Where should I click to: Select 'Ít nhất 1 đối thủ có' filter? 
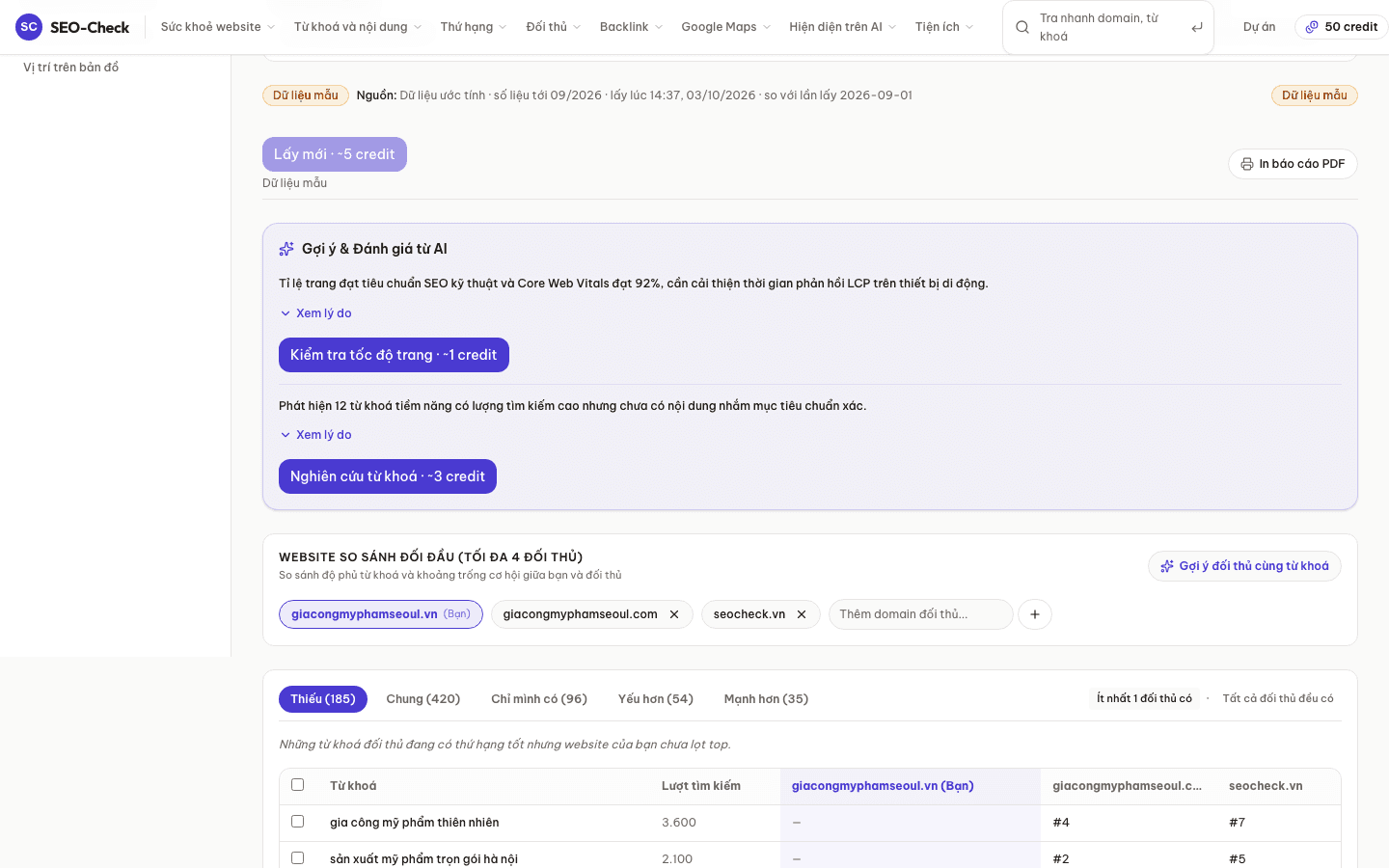pos(1144,698)
